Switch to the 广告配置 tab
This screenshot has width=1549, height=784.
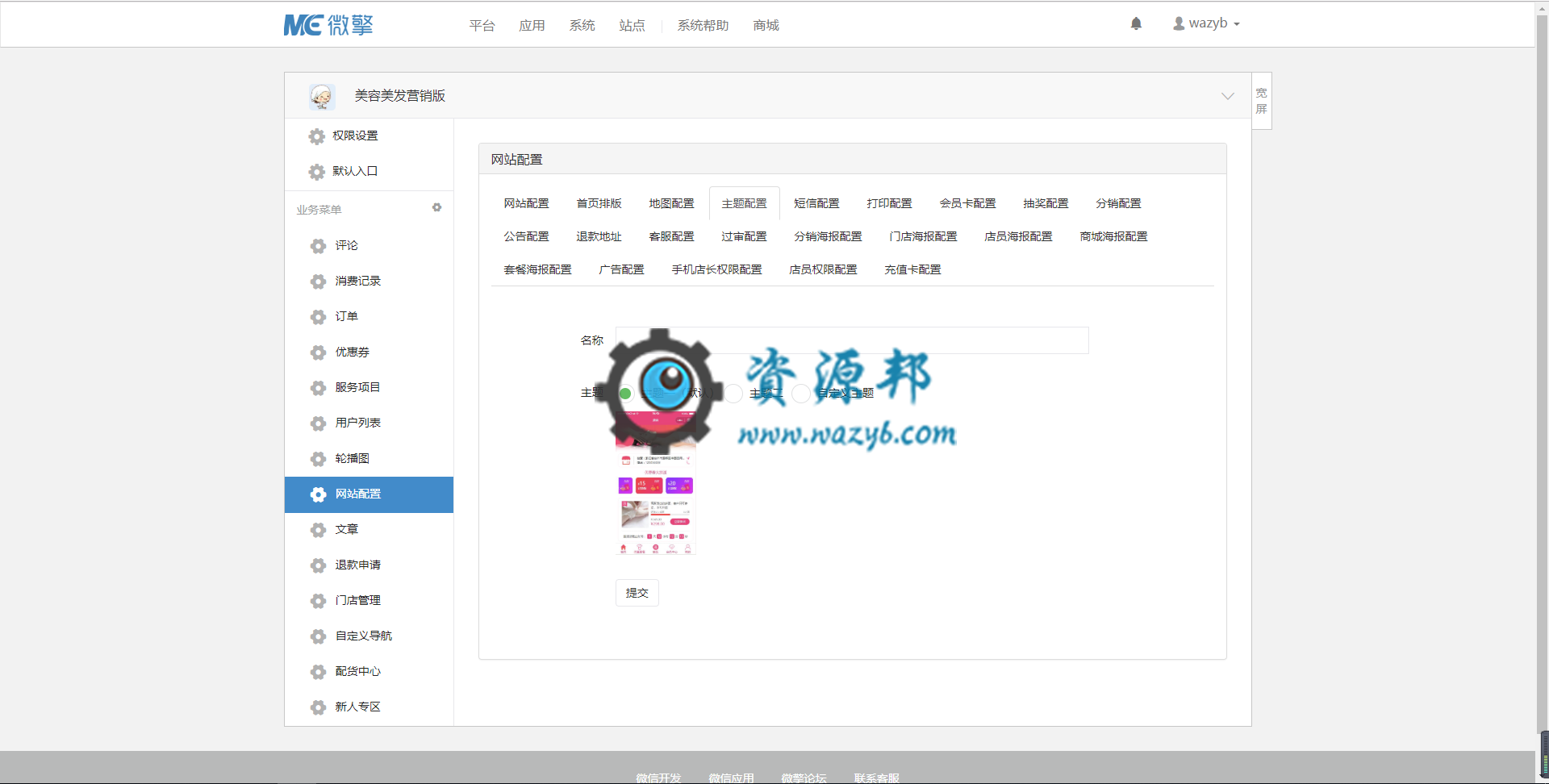click(622, 269)
